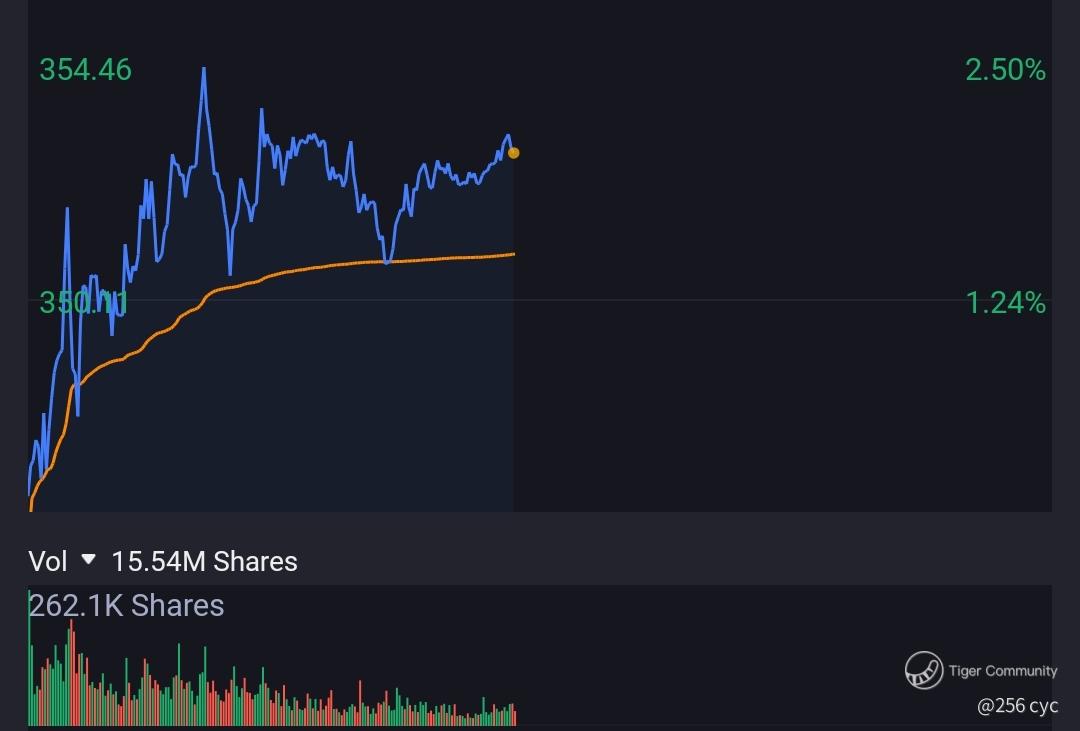Click the Tiger Community logo icon
The height and width of the screenshot is (731, 1080).
coord(924,670)
